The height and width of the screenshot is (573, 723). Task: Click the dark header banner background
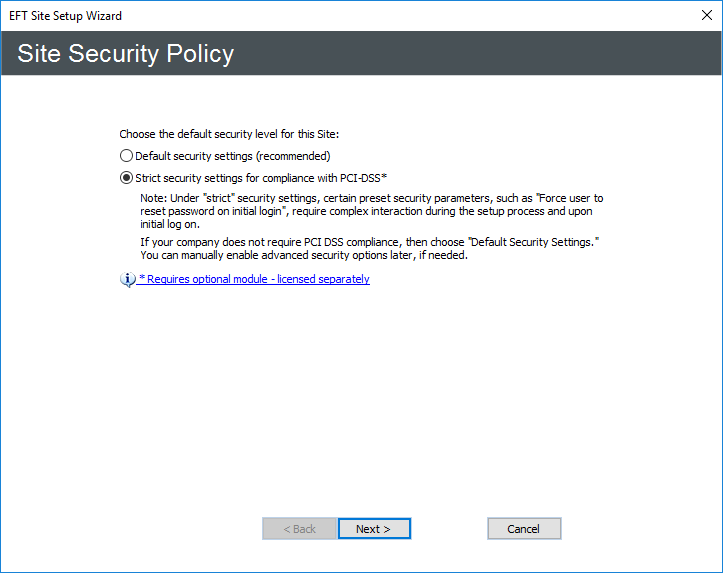click(x=480, y=53)
